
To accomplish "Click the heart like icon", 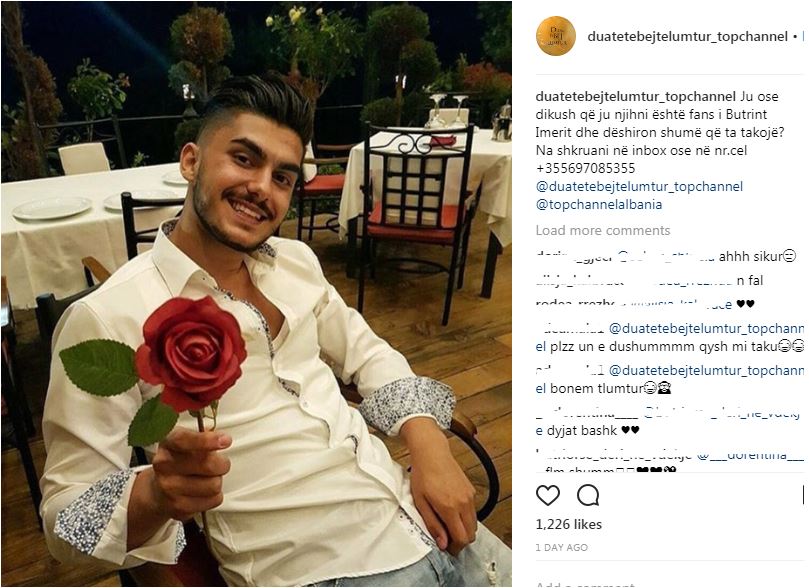I will click(547, 496).
